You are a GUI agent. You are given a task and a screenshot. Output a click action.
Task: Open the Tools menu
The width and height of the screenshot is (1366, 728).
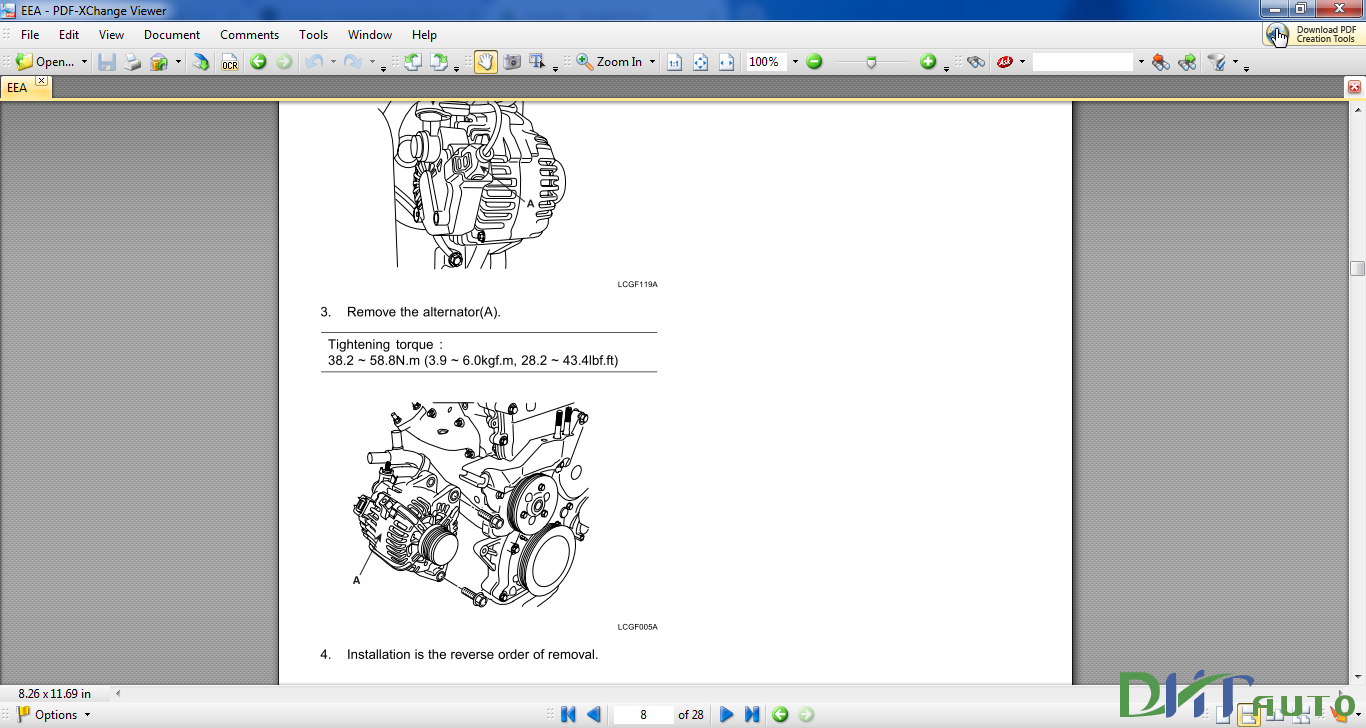pyautogui.click(x=313, y=34)
